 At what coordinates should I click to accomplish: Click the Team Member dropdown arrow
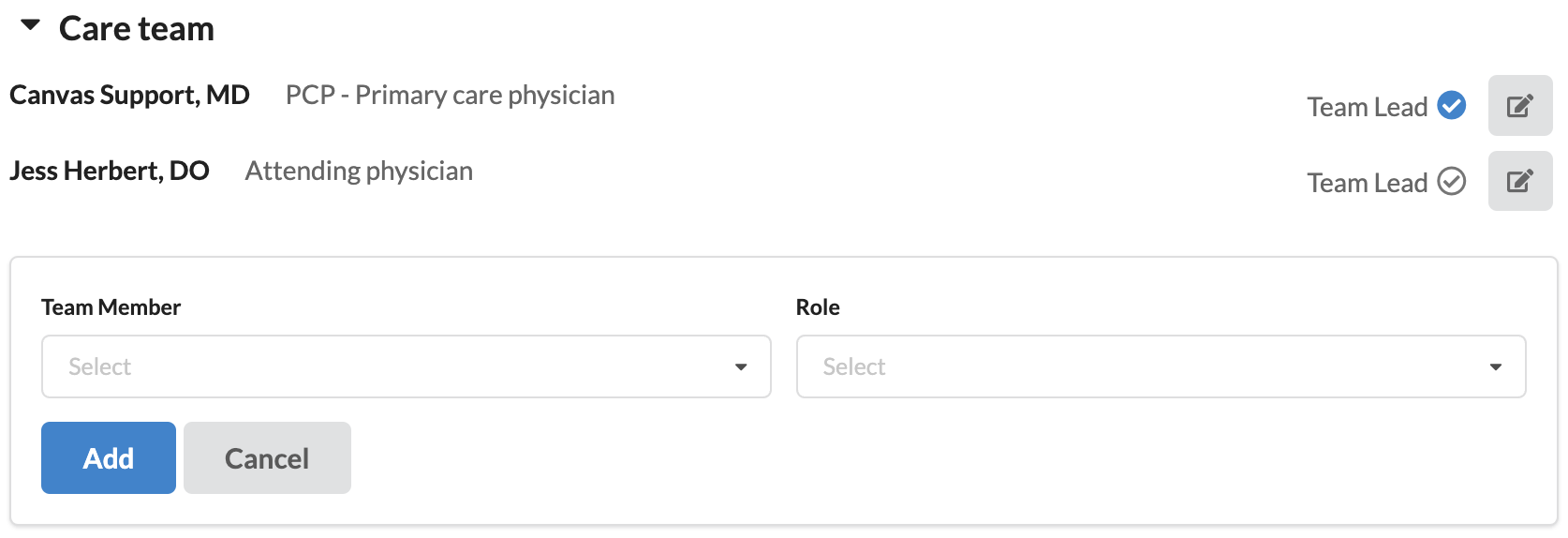tap(741, 366)
